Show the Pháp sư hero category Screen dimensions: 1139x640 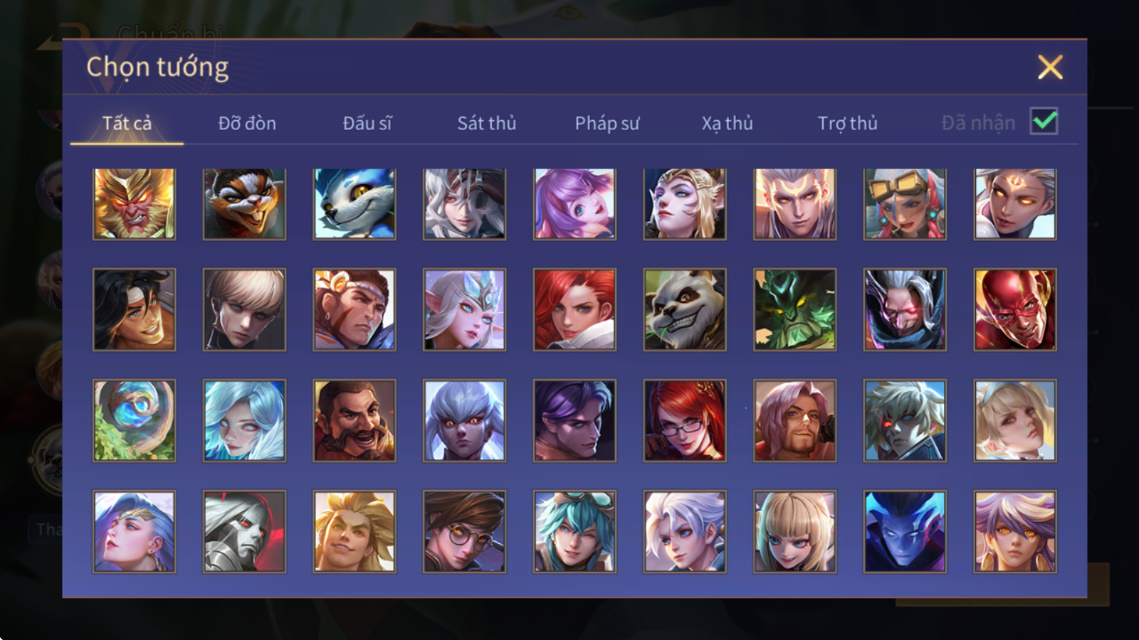click(x=607, y=123)
